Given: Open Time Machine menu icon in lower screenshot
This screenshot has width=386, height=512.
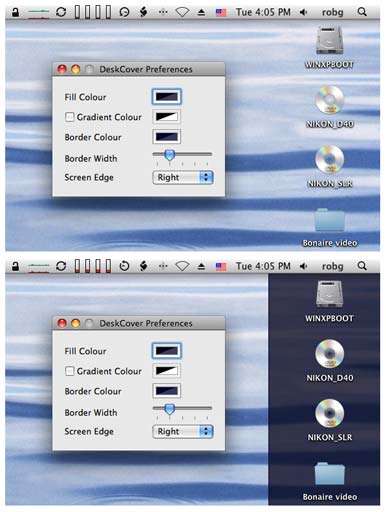Looking at the screenshot, I should tap(124, 266).
